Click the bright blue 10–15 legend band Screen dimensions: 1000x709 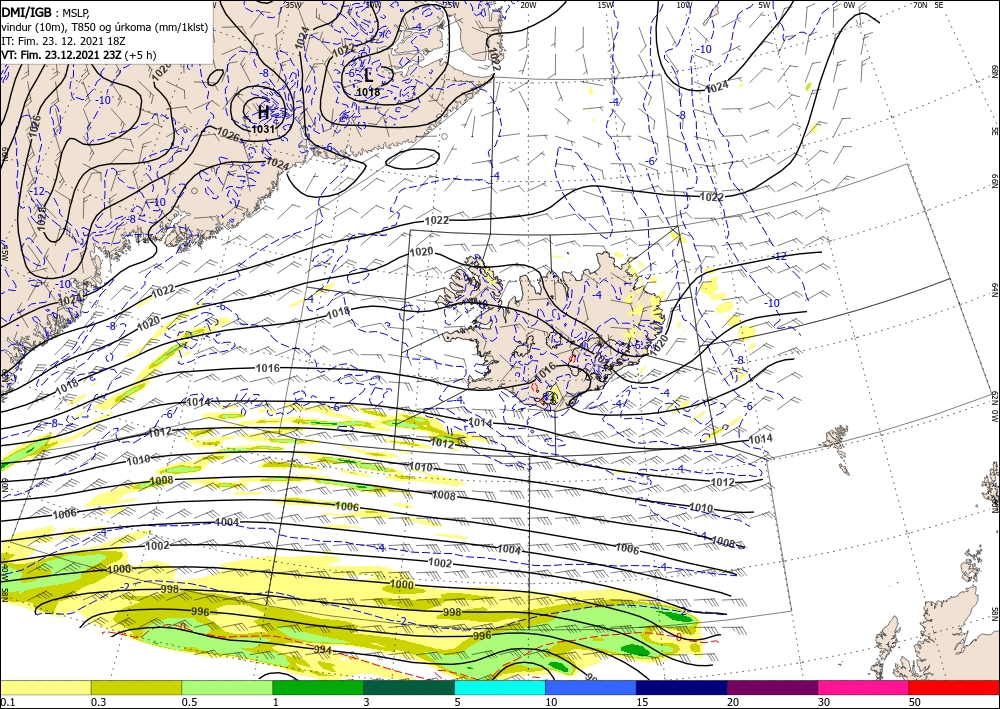point(591,687)
